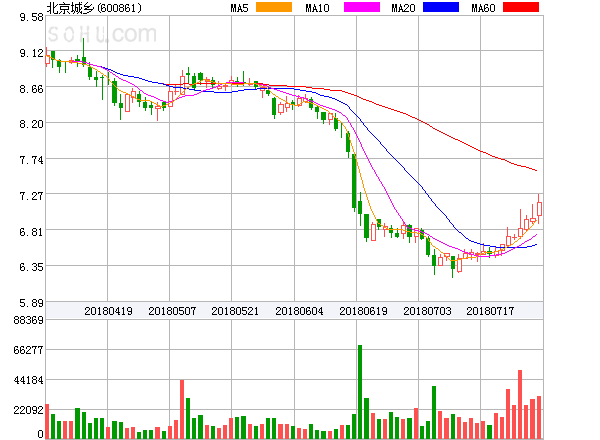This screenshot has height=440, width=600.
Task: Click the 88369 volume axis label
Action: tap(29, 320)
